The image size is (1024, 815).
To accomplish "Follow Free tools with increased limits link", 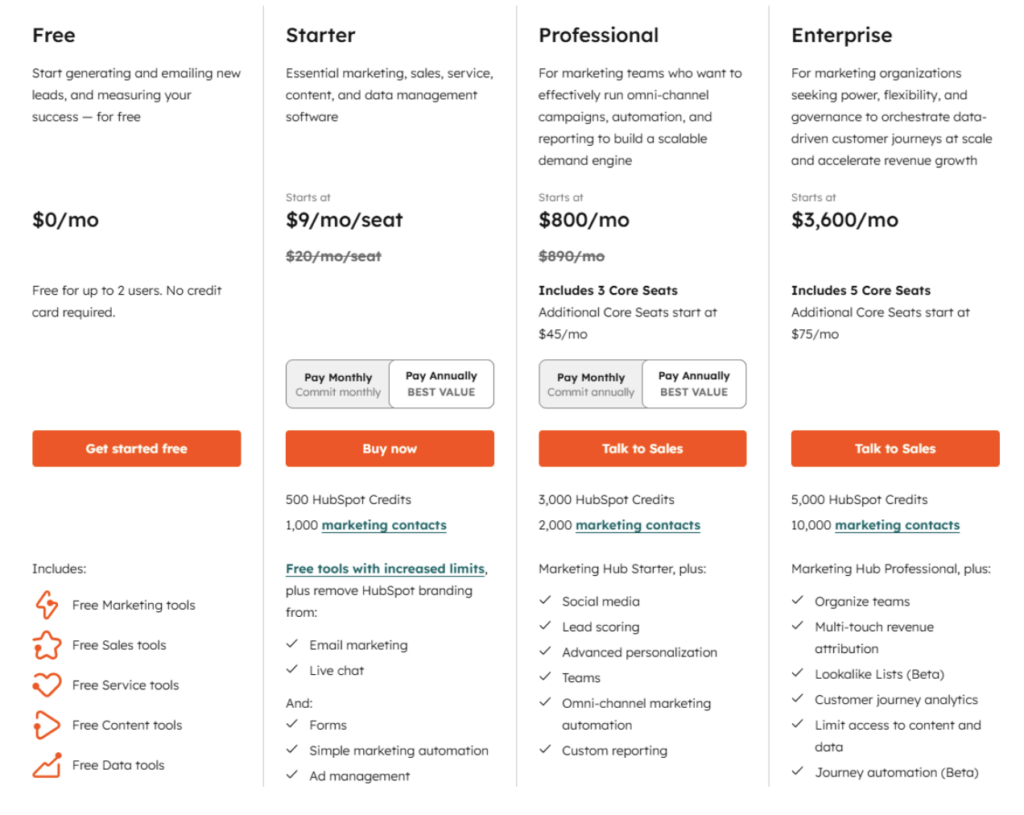I will click(x=385, y=569).
